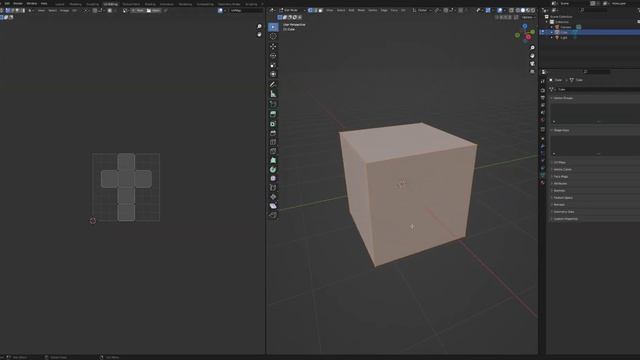Screen dimensions: 640x360
Task: Open the Help menu in top bar
Action: click(x=44, y=3)
